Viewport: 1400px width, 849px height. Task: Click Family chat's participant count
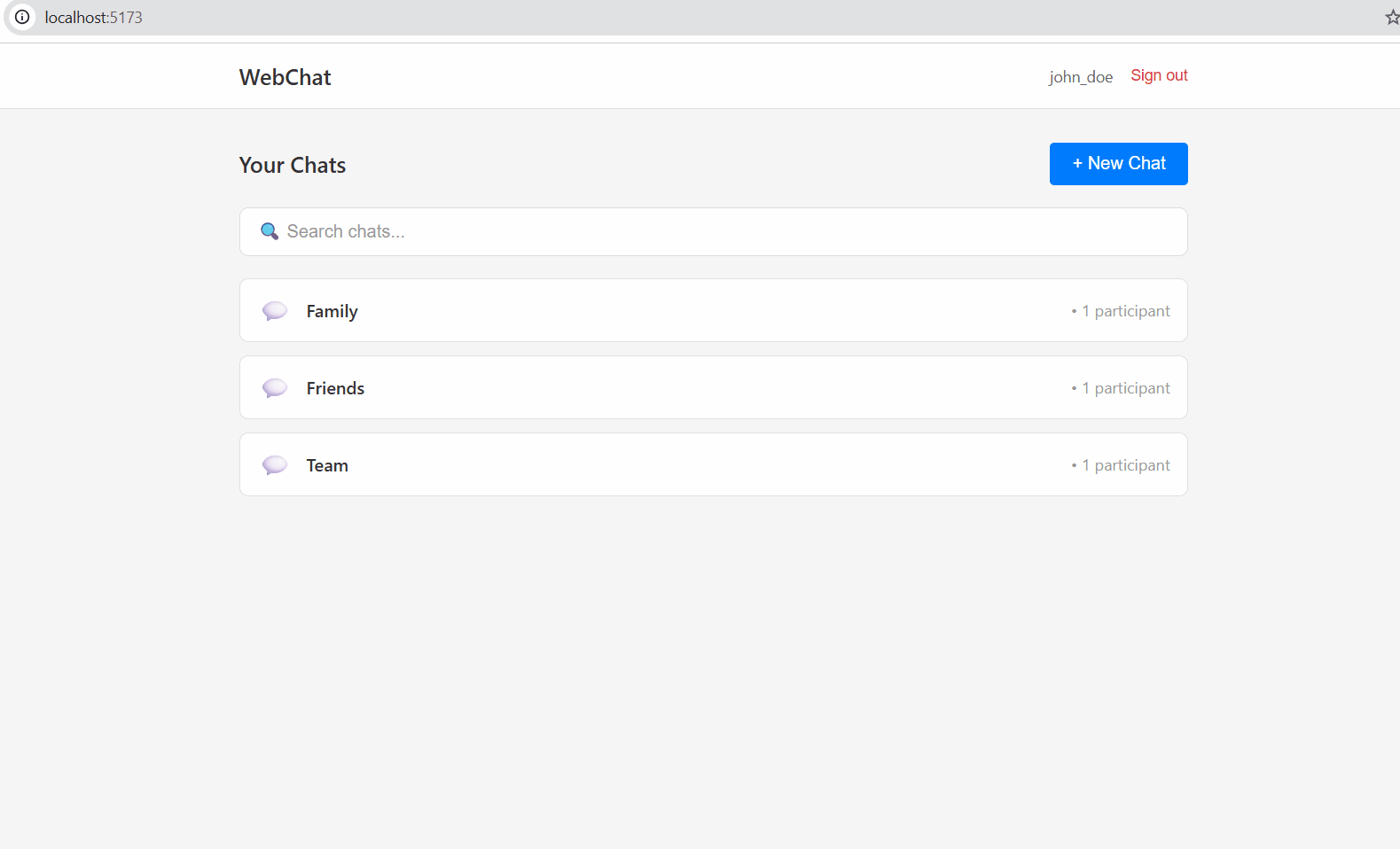click(x=1125, y=311)
